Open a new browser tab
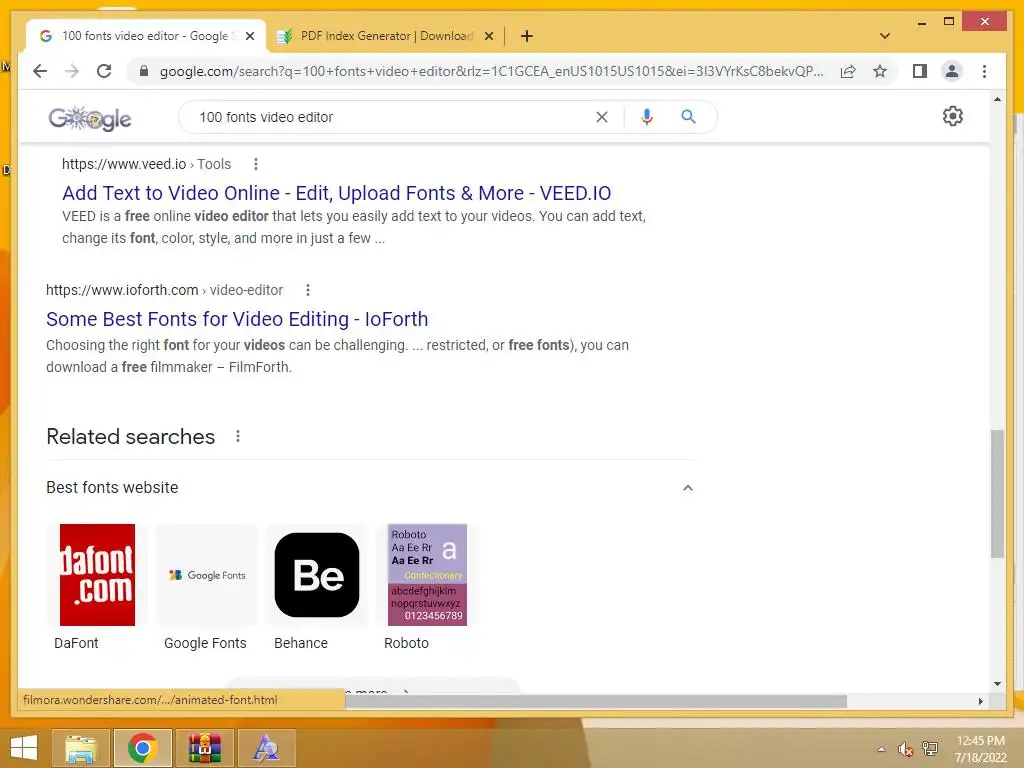The width and height of the screenshot is (1024, 768). click(x=527, y=36)
